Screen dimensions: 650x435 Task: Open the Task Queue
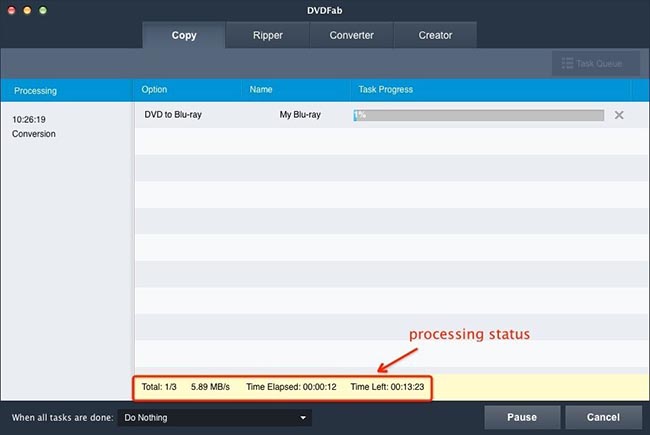(x=596, y=63)
